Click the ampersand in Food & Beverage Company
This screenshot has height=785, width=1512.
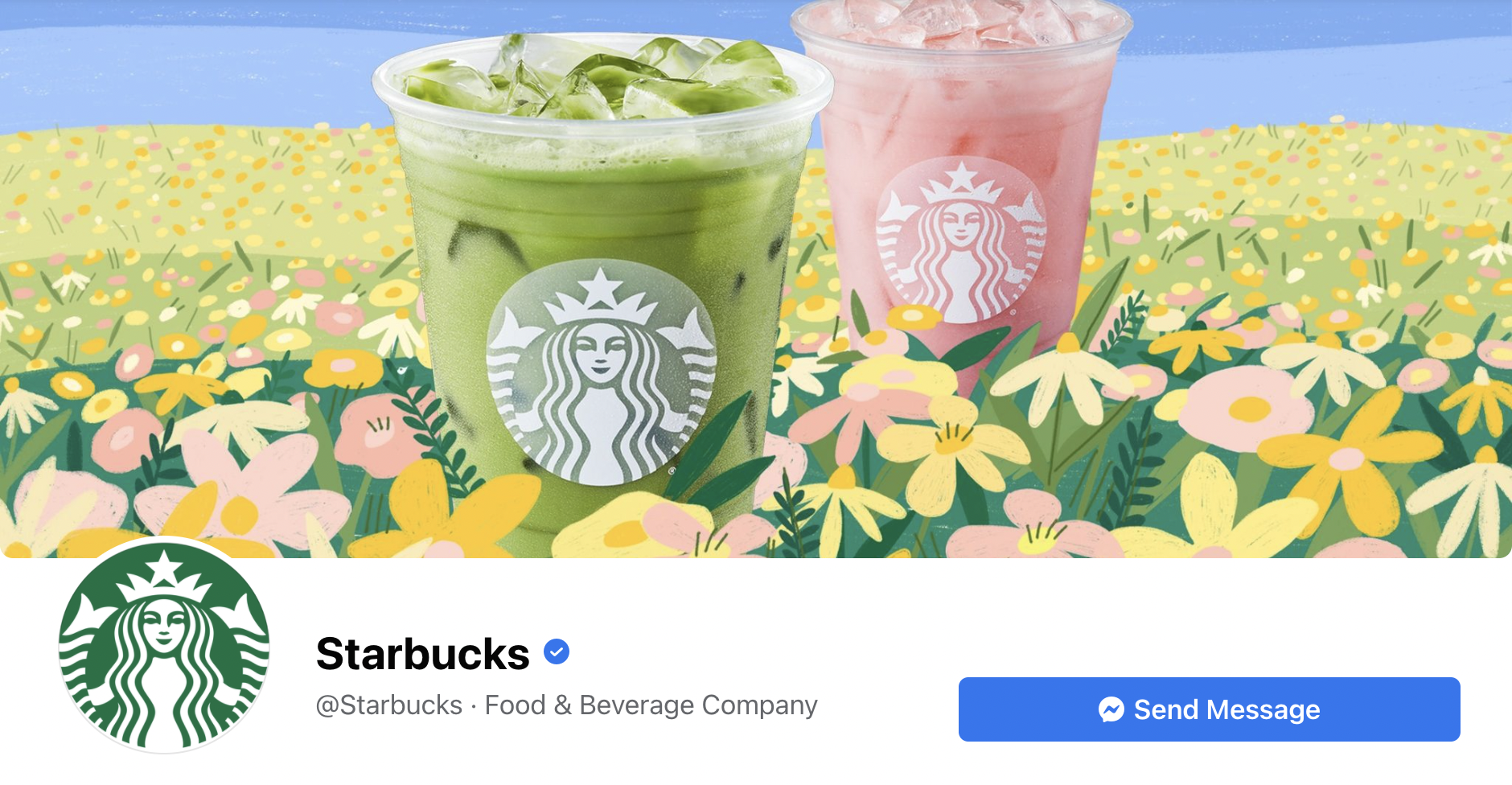(x=563, y=705)
